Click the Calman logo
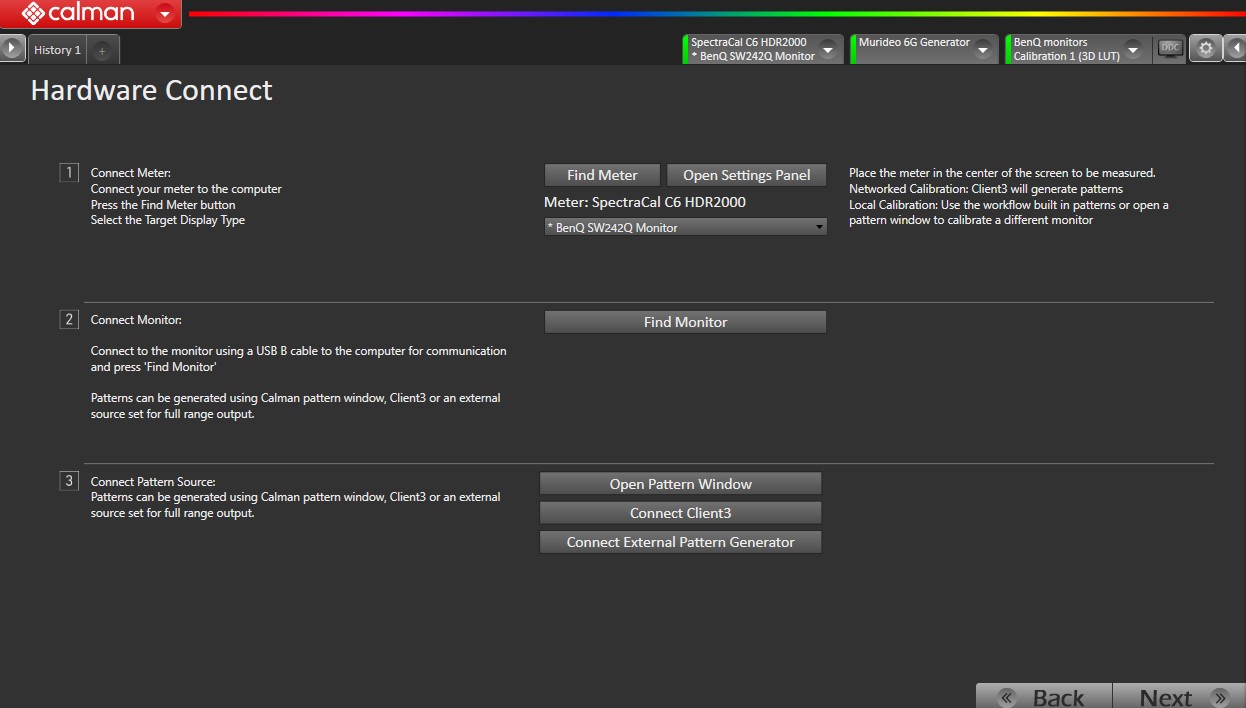This screenshot has width=1246, height=708. 78,14
